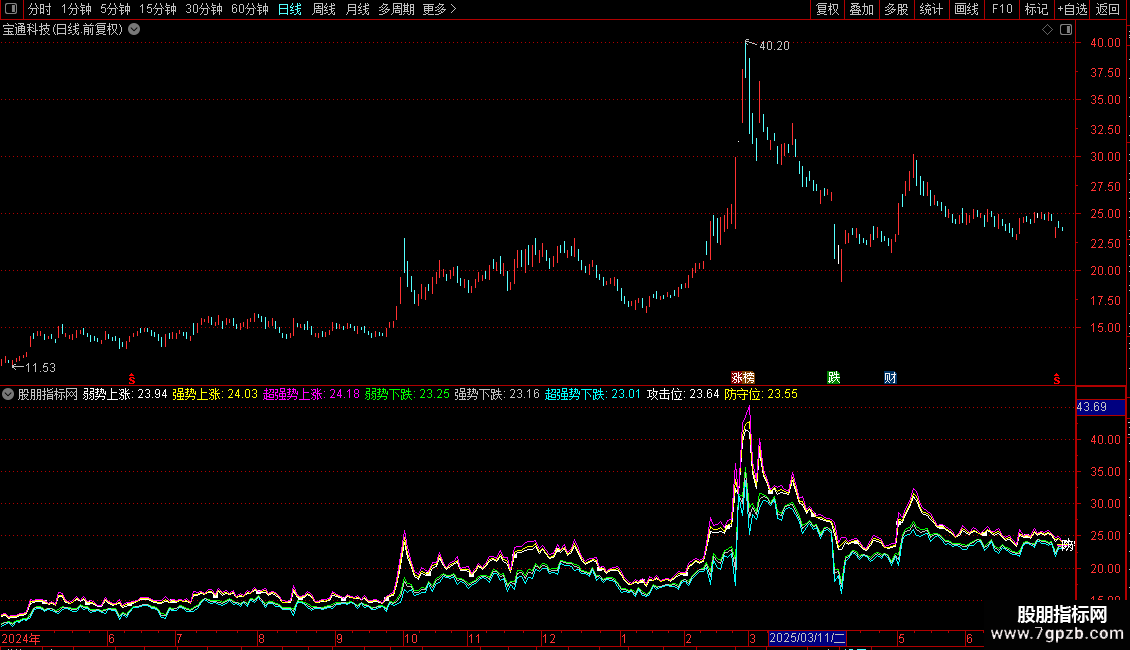Viewport: 1130px width, 650px height.
Task: Select the 1分钟 period
Action: (76, 9)
